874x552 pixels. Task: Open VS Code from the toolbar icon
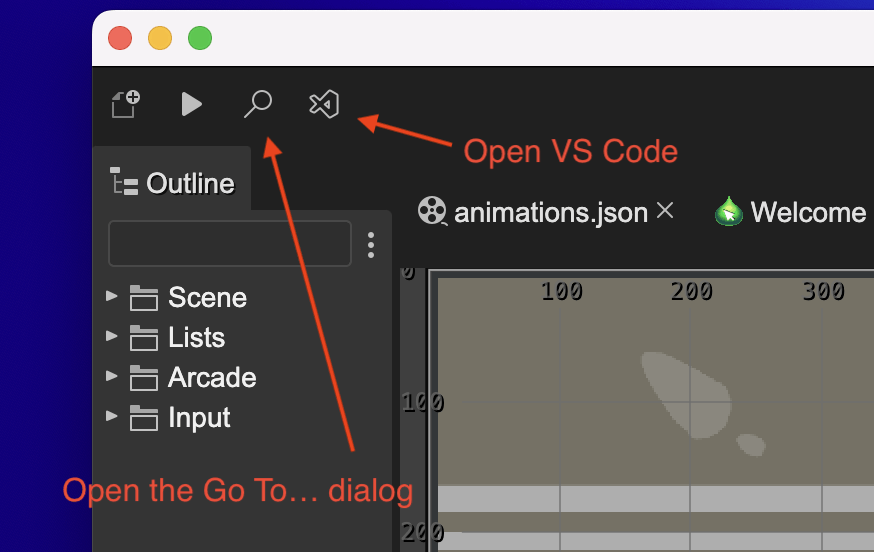(324, 104)
